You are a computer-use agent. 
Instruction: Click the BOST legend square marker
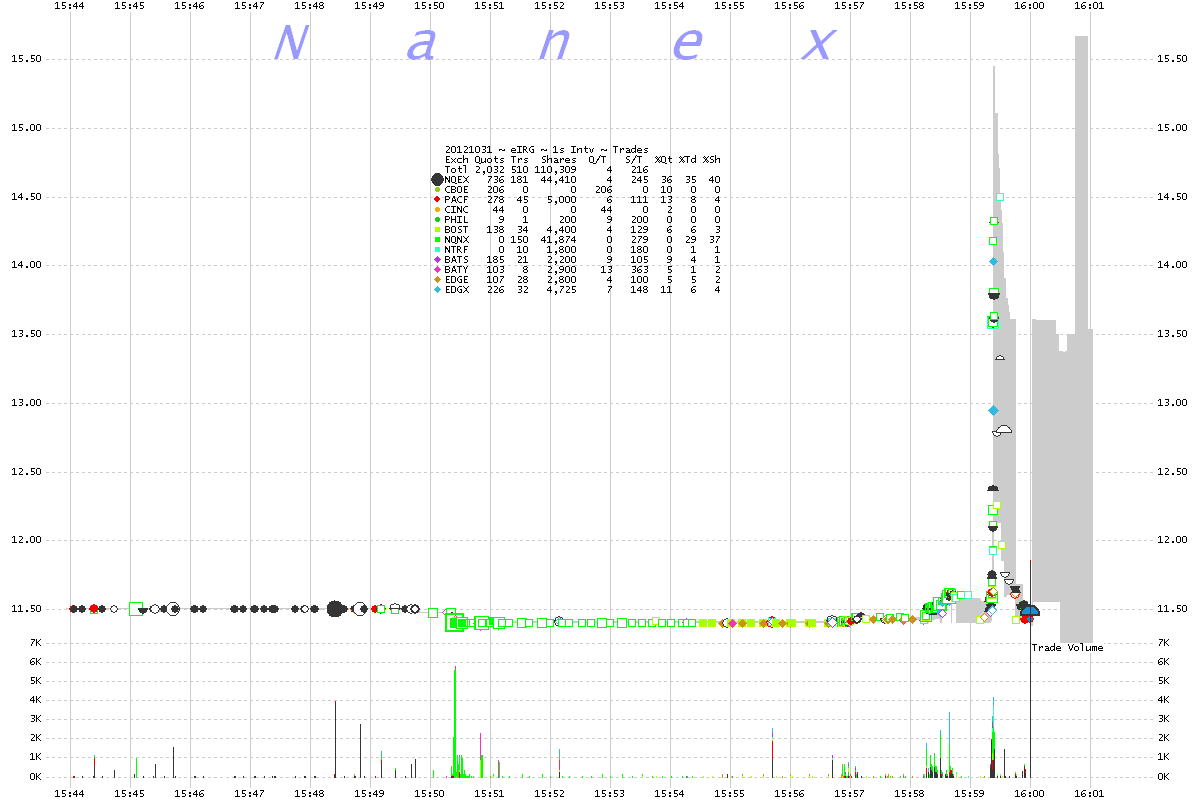[437, 230]
